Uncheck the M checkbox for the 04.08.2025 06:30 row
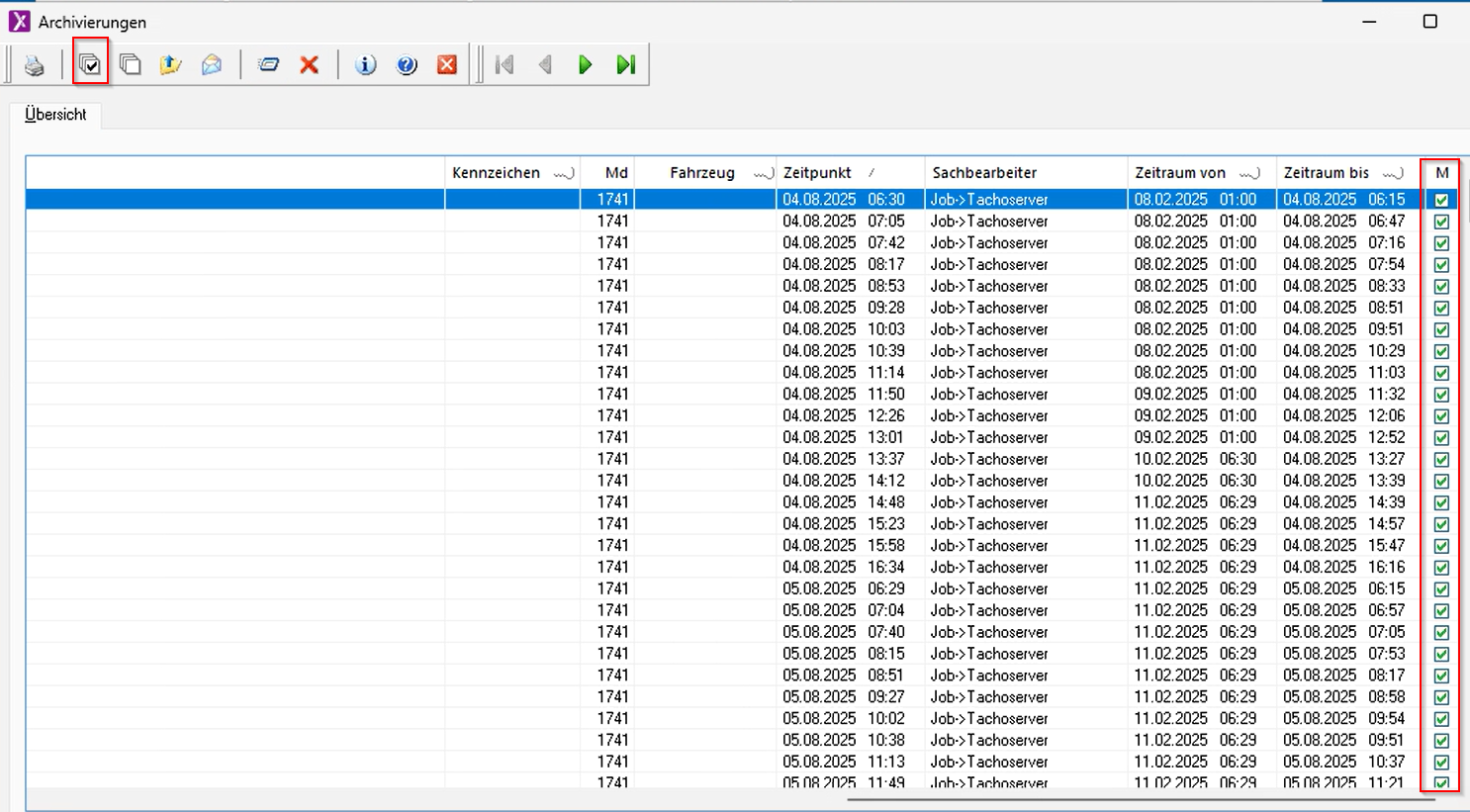Screen dimensions: 1470x812 [x=1441, y=200]
